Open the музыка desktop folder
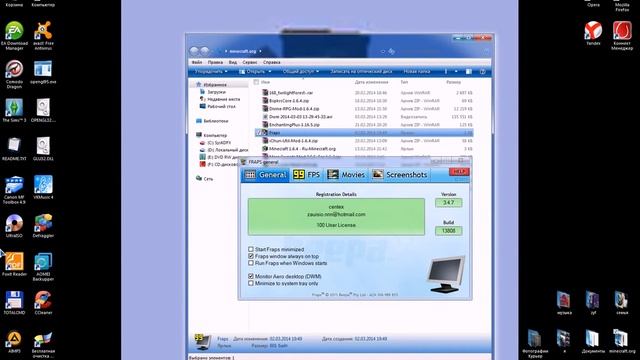Screen dimensions: 640x360 click(564, 303)
